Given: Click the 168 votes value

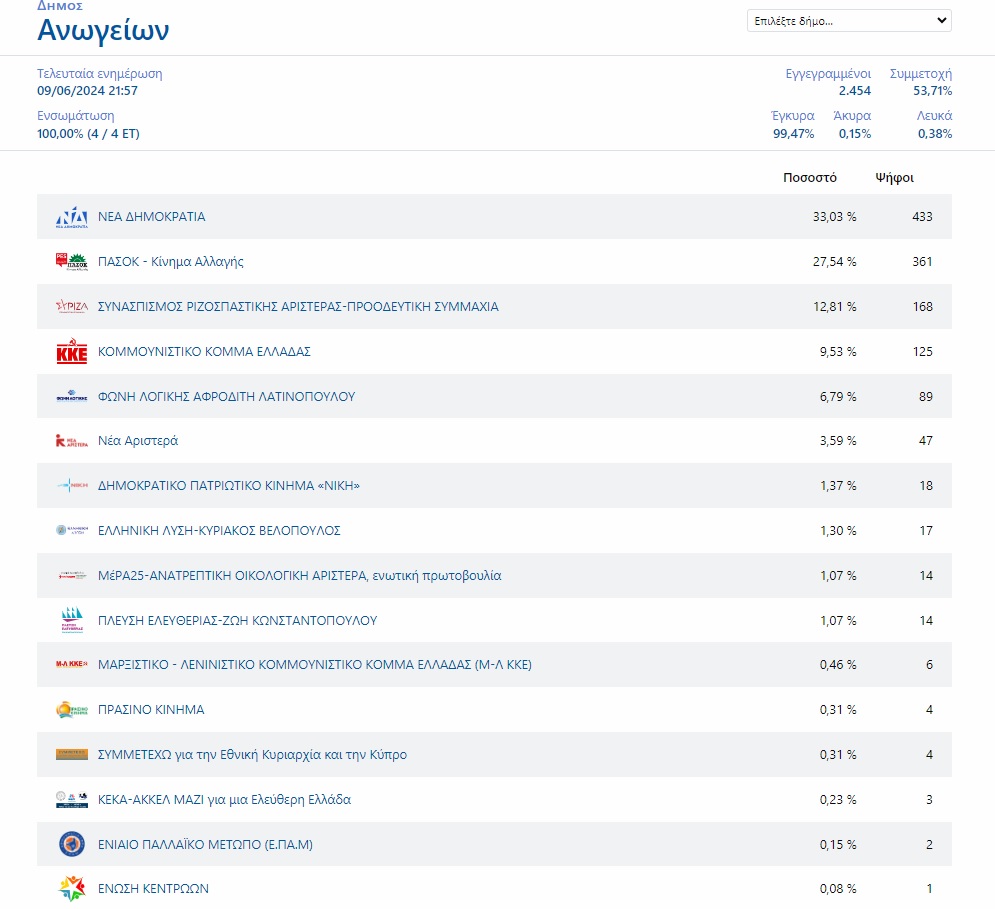Looking at the screenshot, I should [922, 307].
